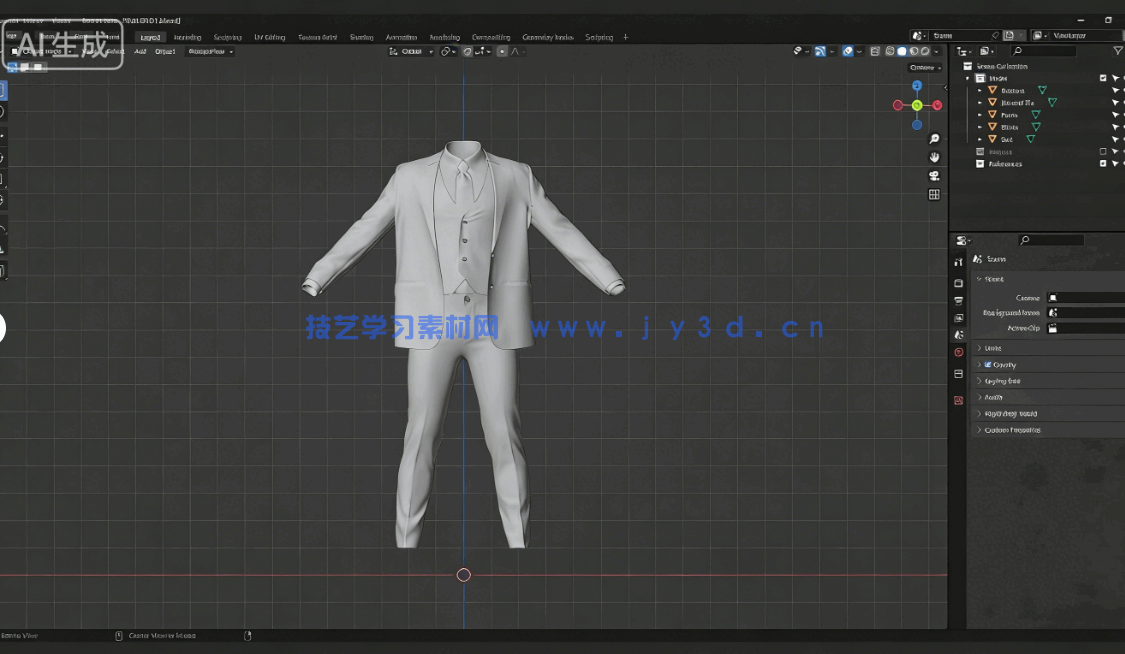
Task: Click the Outliner search field
Action: (x=1045, y=50)
